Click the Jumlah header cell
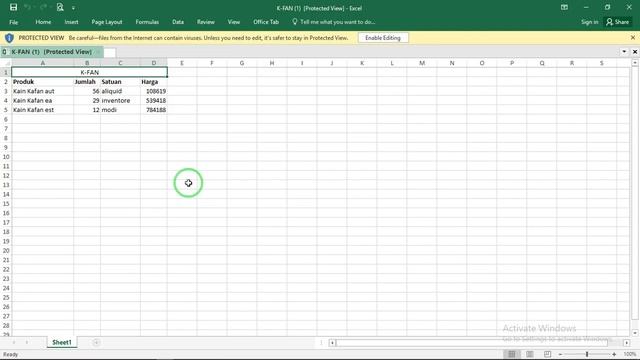 87,82
